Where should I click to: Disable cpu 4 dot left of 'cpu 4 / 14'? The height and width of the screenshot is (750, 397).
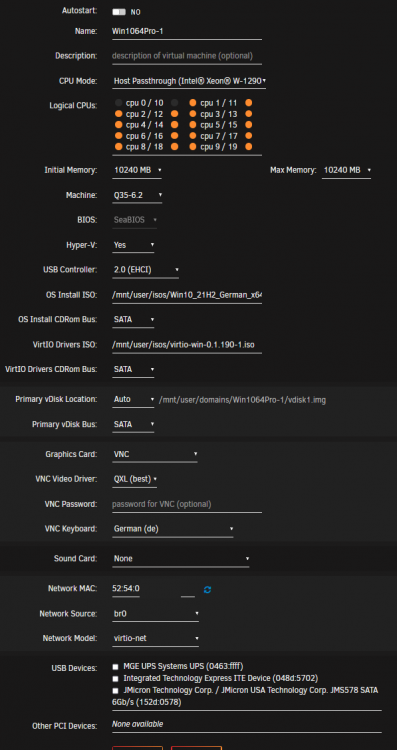[119, 125]
